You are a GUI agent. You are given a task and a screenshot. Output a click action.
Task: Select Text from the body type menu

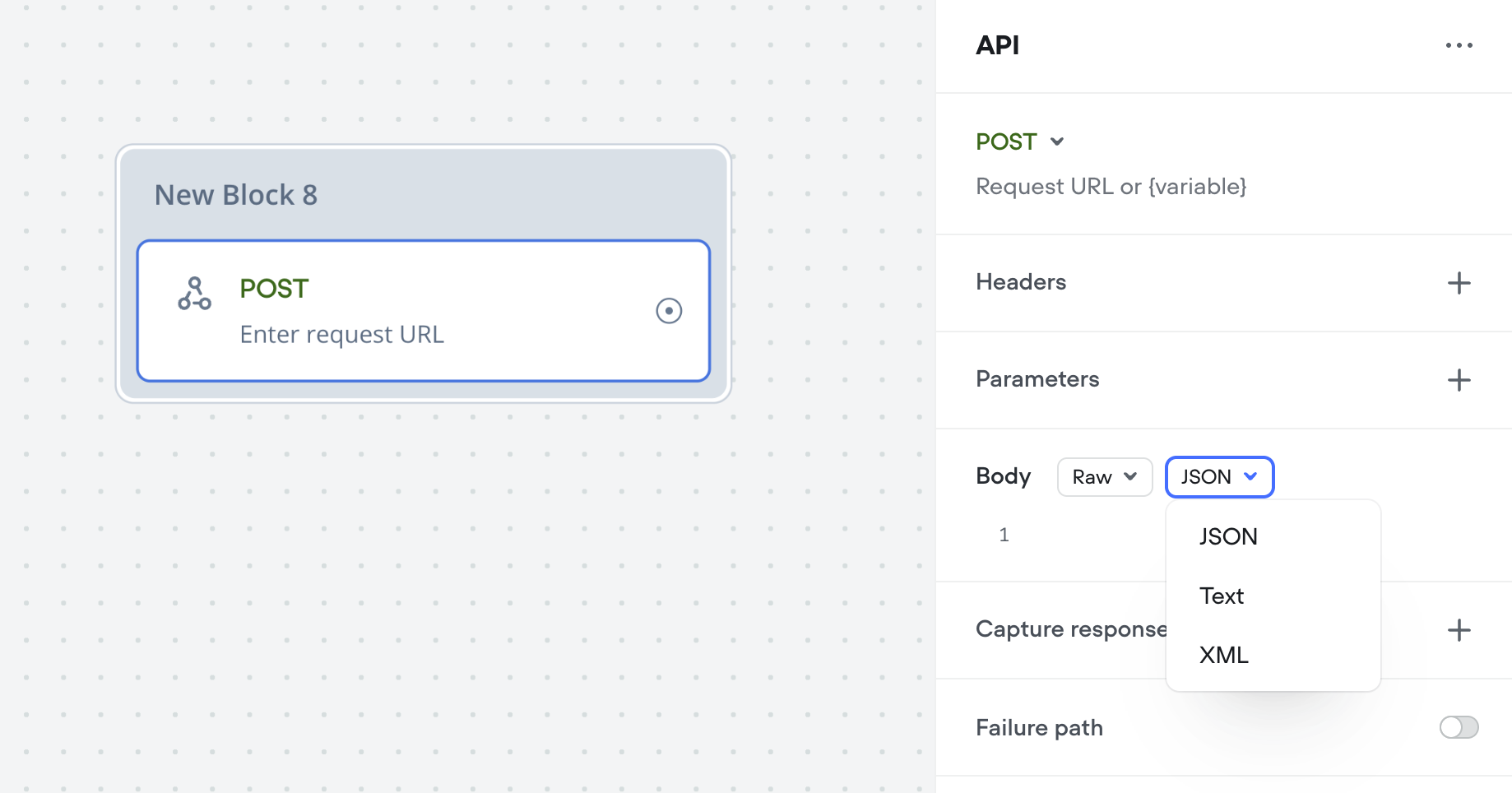coord(1221,596)
